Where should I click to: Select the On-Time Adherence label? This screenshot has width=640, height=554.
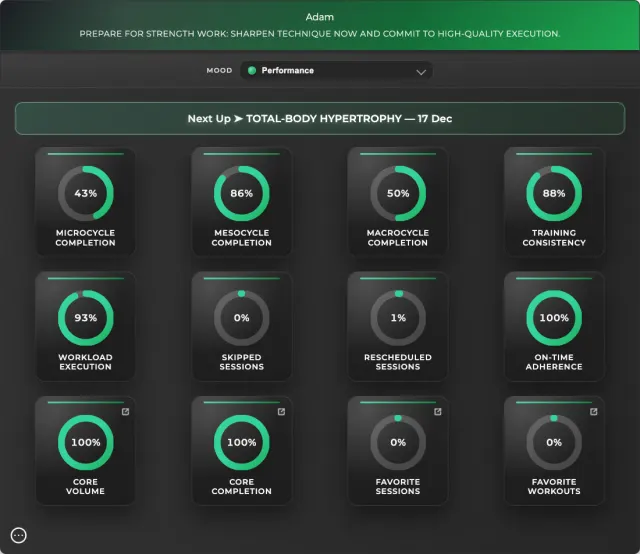[554, 362]
